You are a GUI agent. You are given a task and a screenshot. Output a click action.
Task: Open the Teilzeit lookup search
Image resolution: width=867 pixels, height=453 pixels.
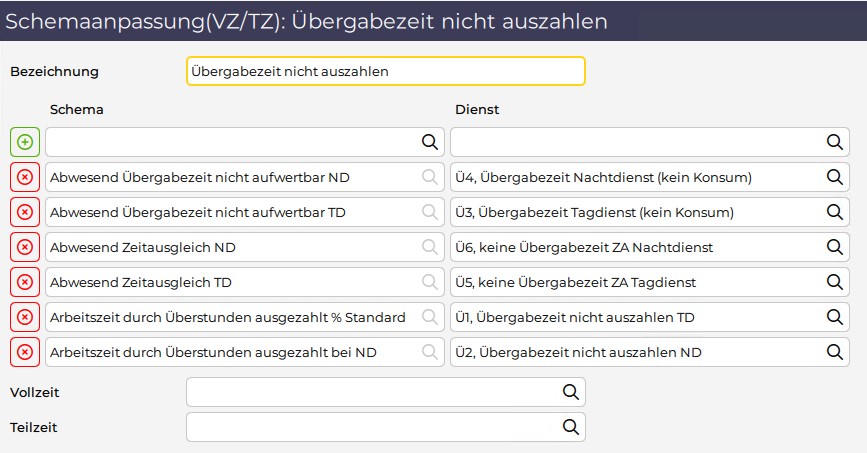click(571, 427)
